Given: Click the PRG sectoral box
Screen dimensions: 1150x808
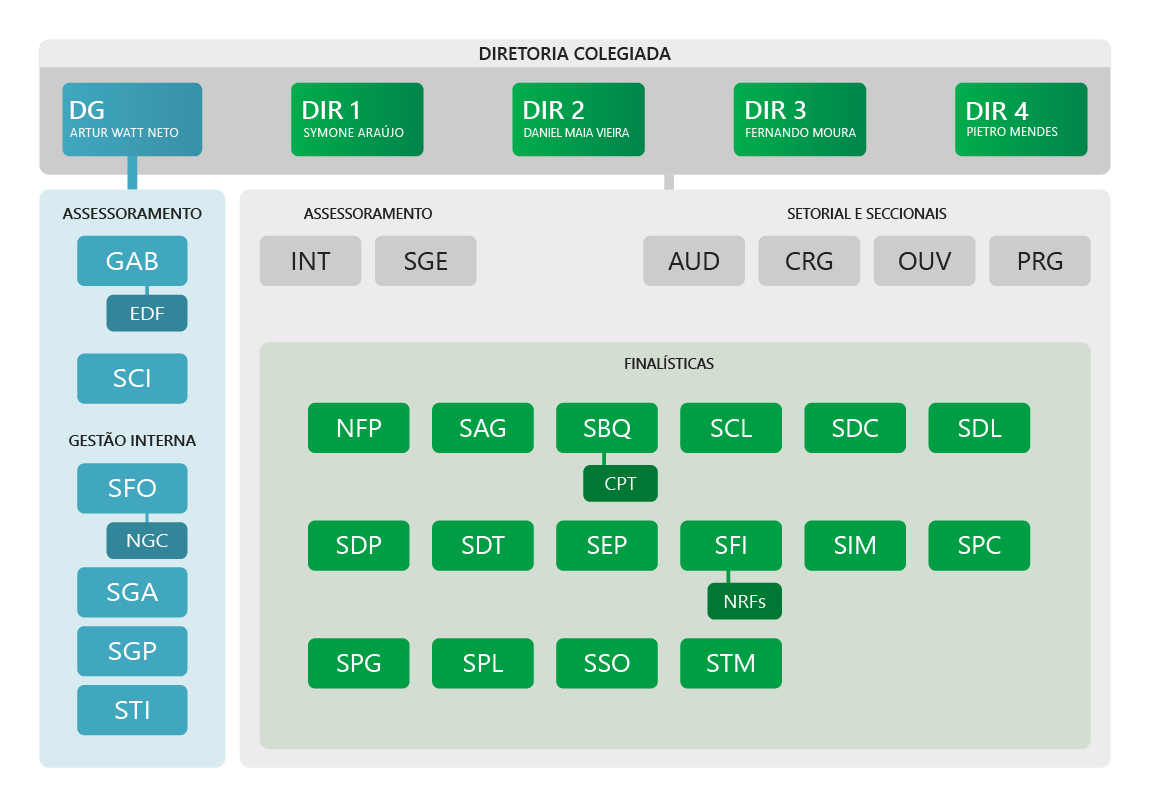Looking at the screenshot, I should coord(1039,261).
